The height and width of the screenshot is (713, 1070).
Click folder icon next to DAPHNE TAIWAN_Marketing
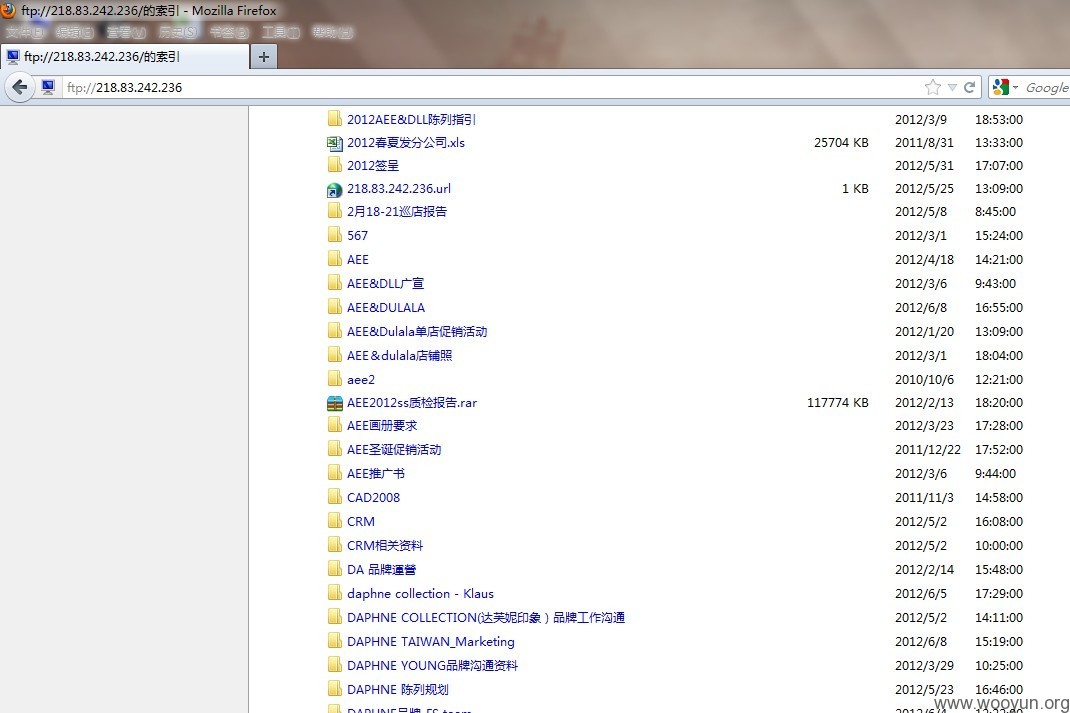(x=334, y=641)
